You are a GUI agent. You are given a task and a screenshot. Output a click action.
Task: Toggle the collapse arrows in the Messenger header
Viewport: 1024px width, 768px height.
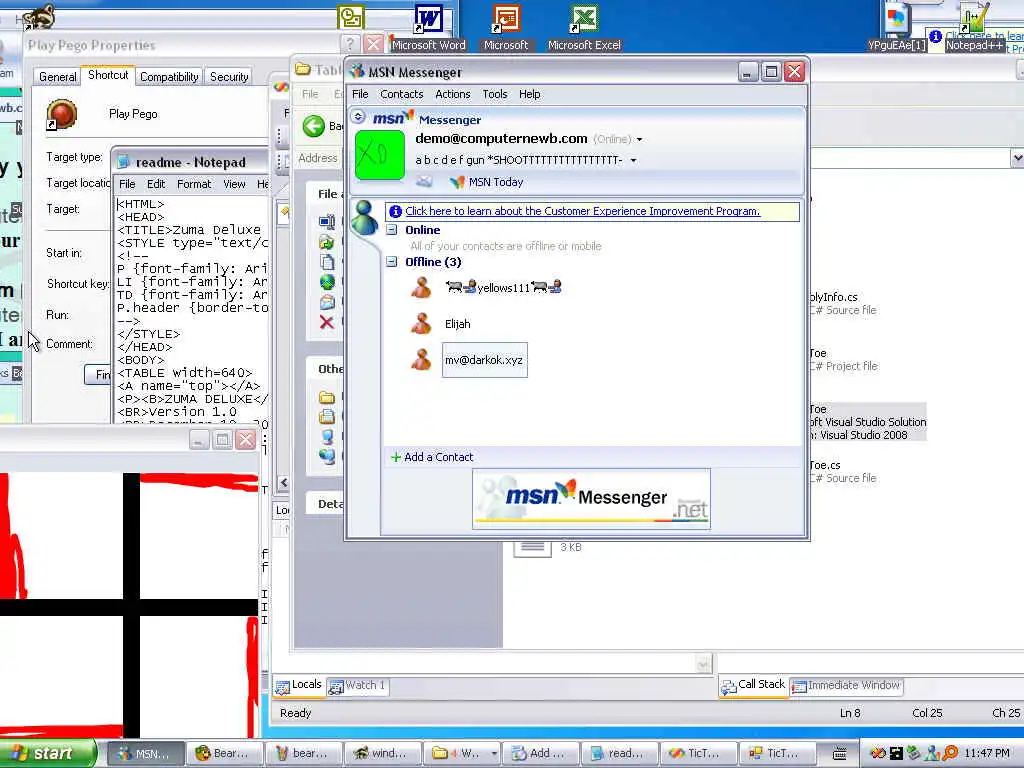tap(358, 117)
